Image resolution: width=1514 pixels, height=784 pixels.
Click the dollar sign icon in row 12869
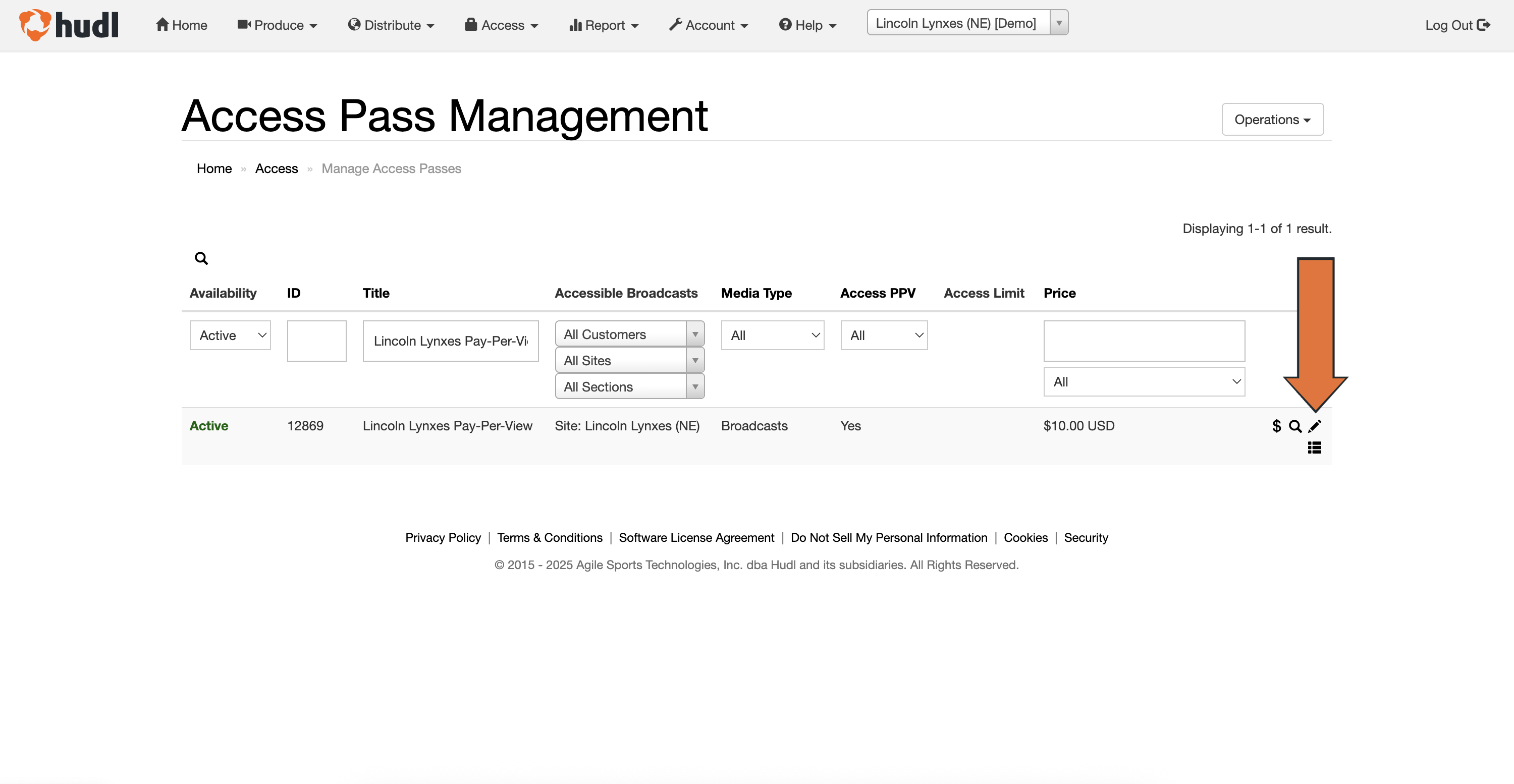(x=1276, y=426)
